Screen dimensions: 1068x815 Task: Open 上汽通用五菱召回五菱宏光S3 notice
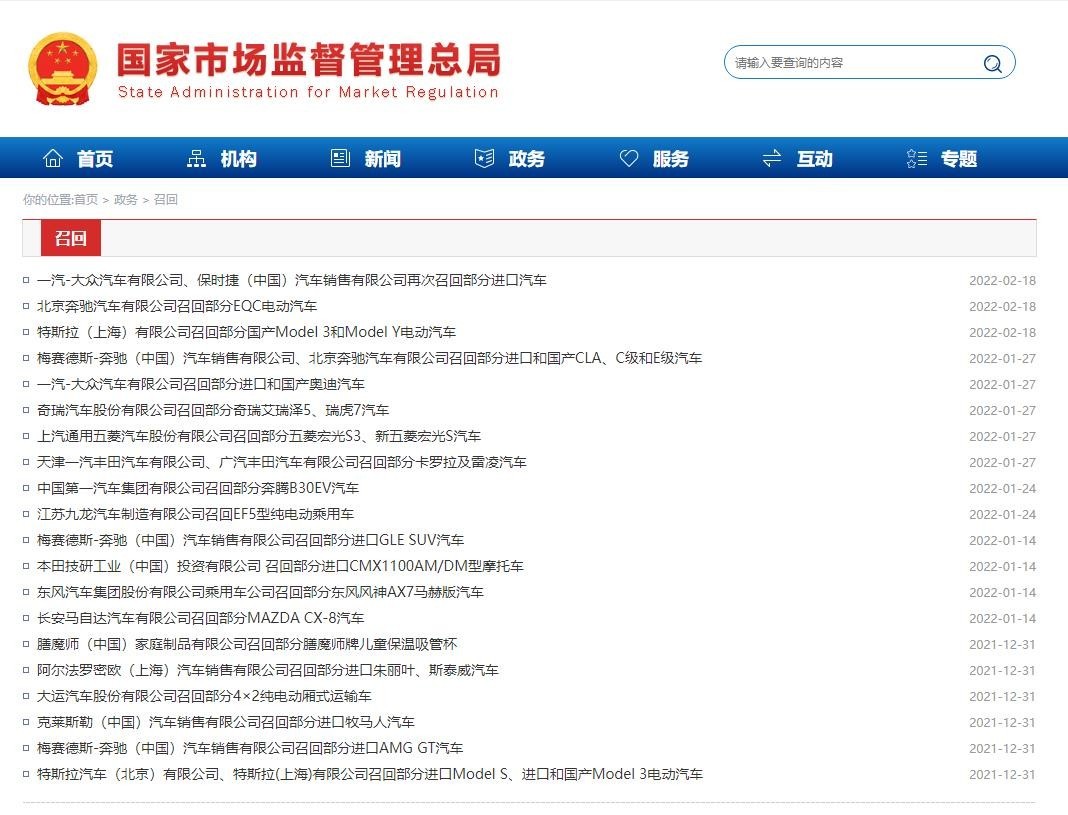(259, 436)
